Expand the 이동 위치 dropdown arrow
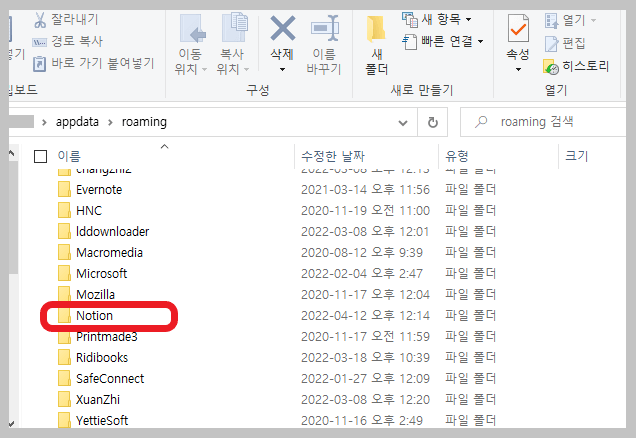 204,70
